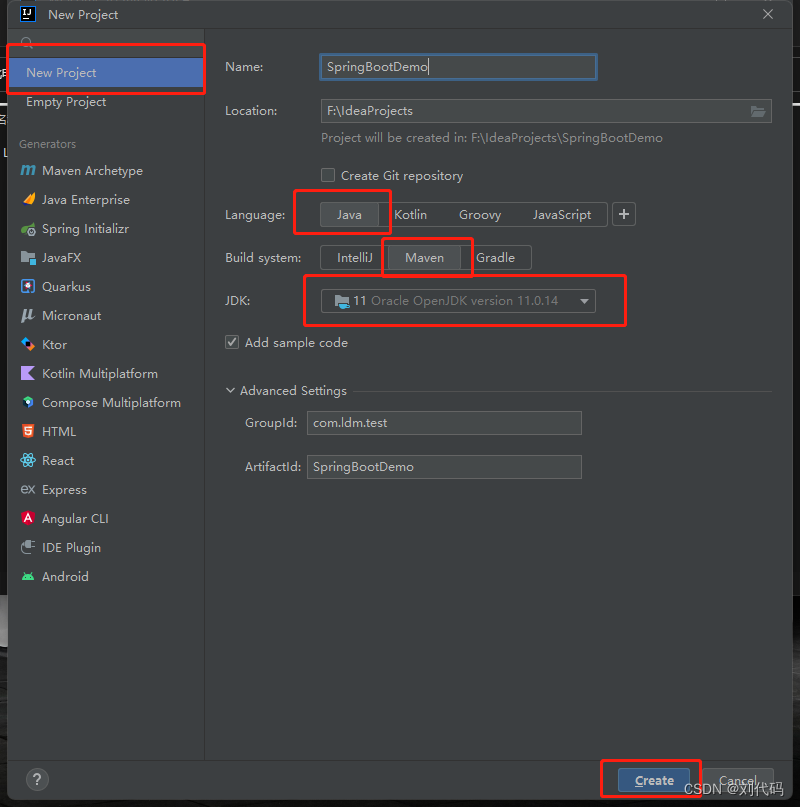Focus the project Name input field
Viewport: 800px width, 807px height.
pyautogui.click(x=458, y=67)
